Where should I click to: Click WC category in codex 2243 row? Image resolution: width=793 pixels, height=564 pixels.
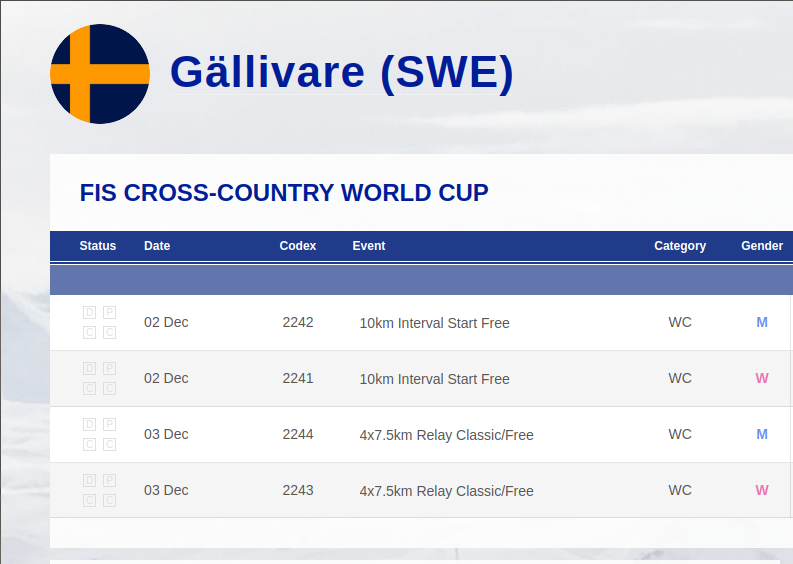pyautogui.click(x=680, y=491)
